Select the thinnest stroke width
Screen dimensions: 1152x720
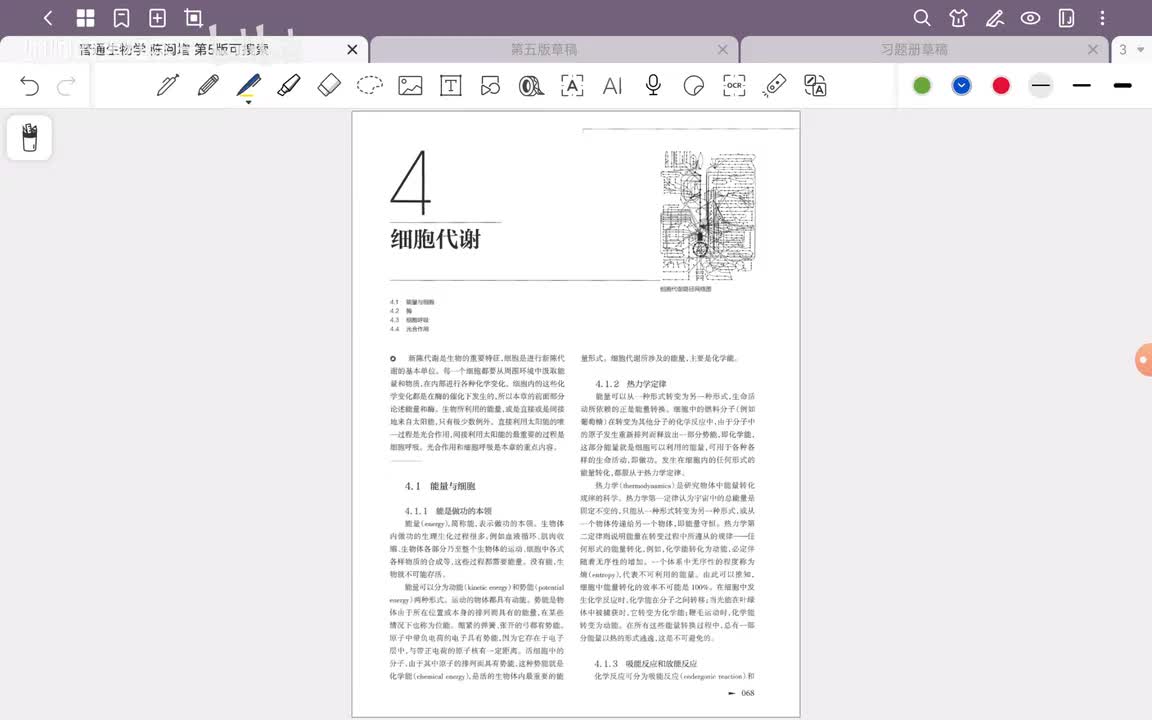click(x=1040, y=85)
